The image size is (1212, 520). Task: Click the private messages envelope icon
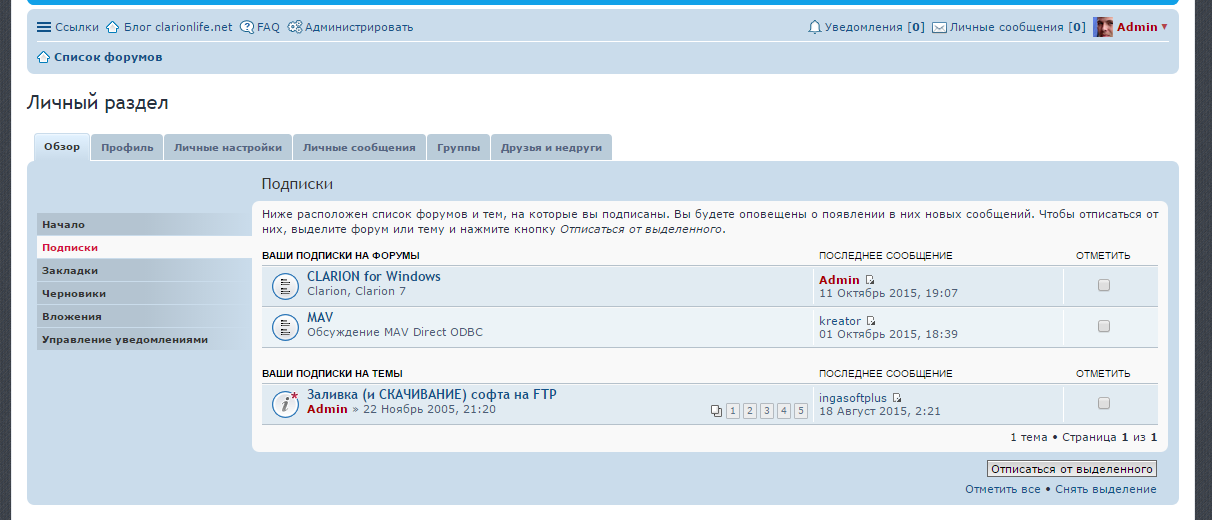click(939, 27)
